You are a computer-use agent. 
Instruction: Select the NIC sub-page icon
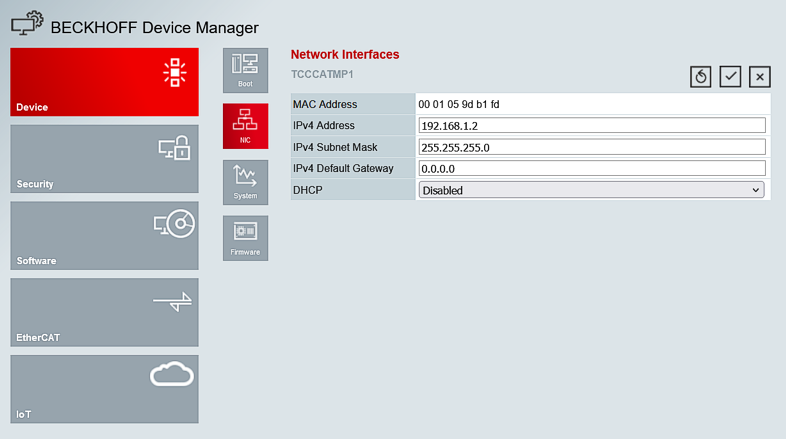coord(246,126)
